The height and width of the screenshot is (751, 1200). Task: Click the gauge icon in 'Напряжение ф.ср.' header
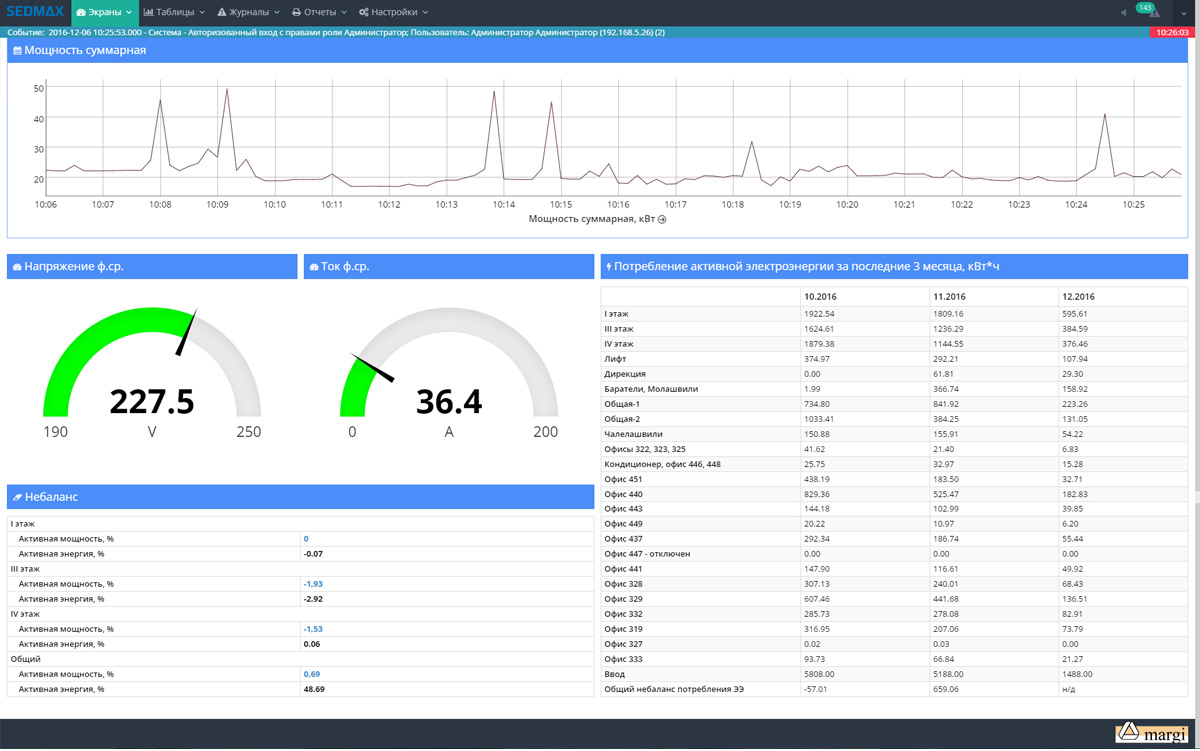[17, 267]
